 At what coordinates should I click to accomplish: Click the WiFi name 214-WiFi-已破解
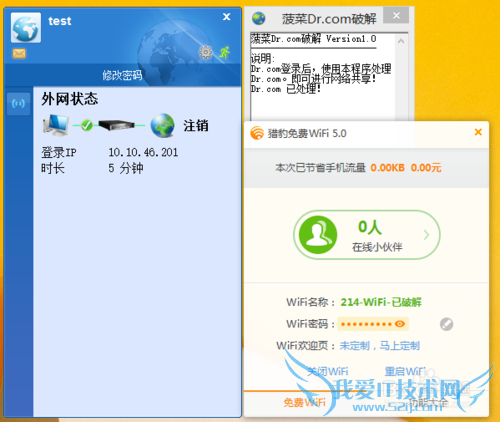[381, 302]
